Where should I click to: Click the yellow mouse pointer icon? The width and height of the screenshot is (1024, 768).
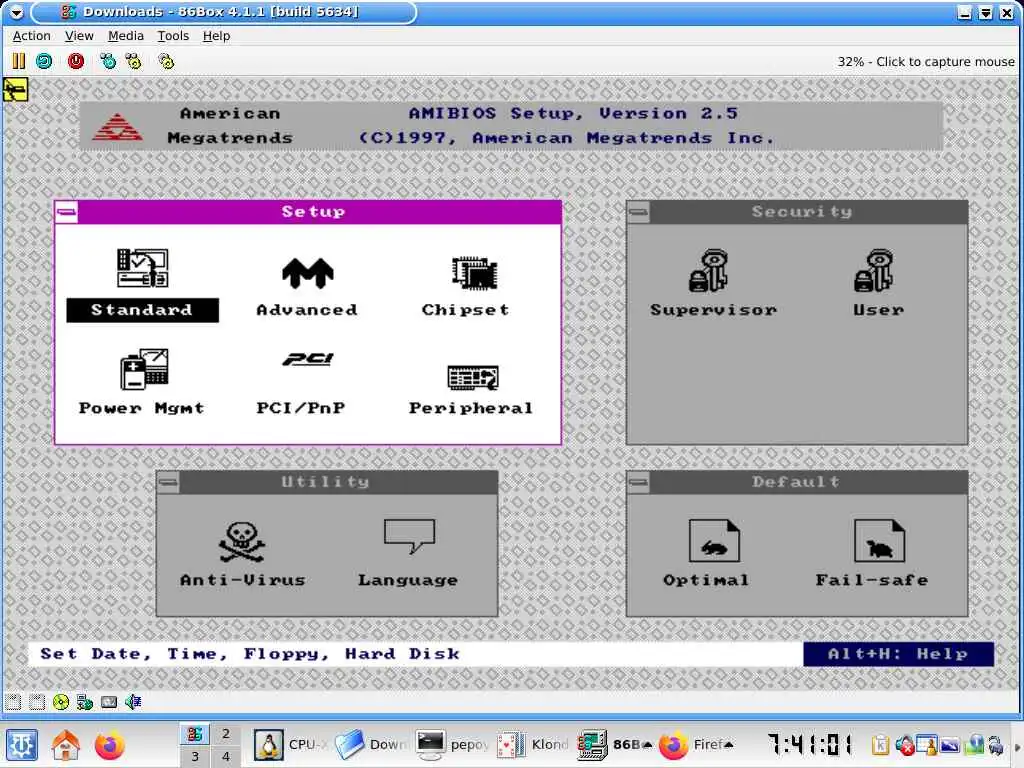(16, 89)
